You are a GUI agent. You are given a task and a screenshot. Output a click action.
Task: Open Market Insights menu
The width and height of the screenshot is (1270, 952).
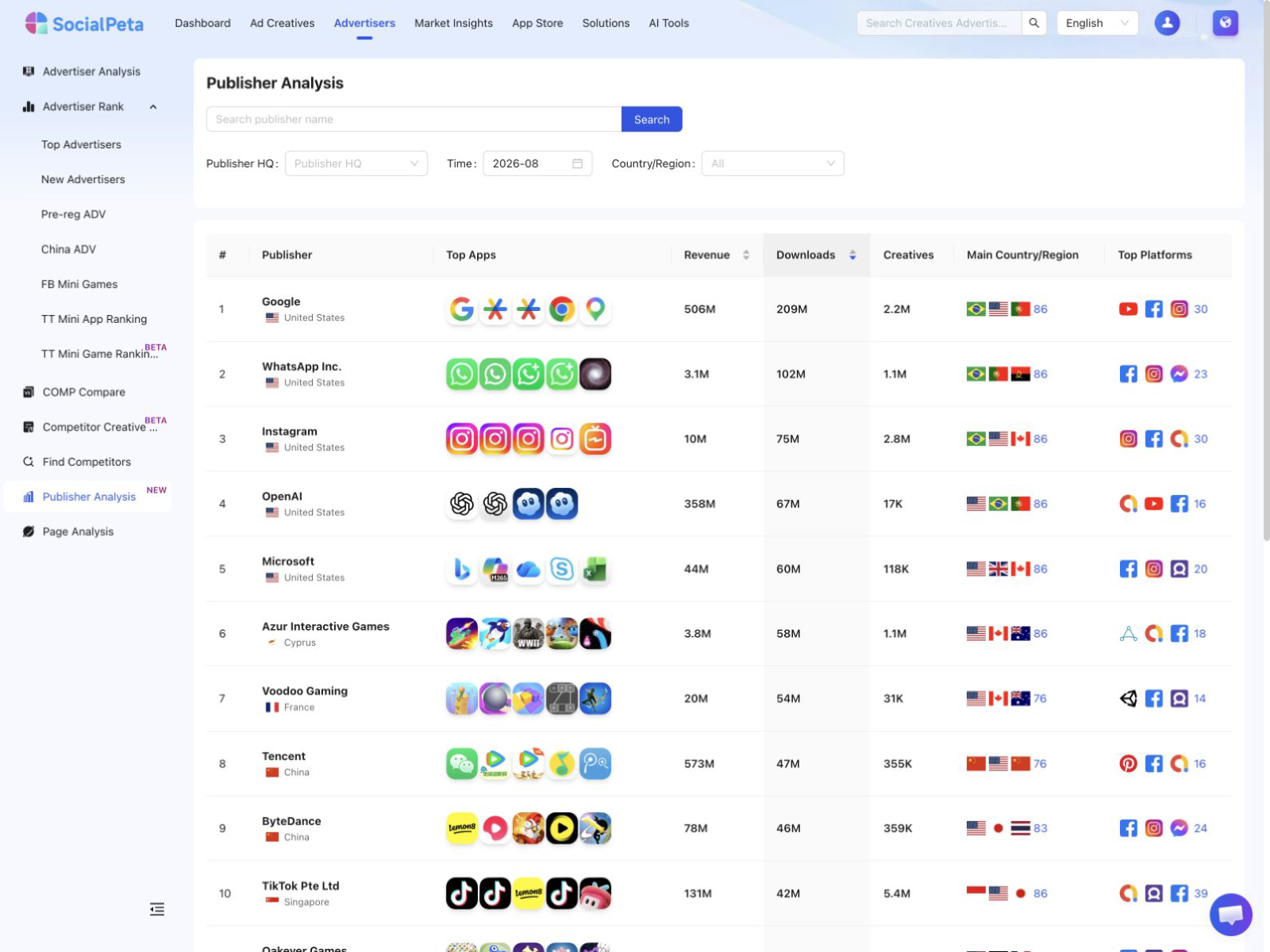pos(453,23)
